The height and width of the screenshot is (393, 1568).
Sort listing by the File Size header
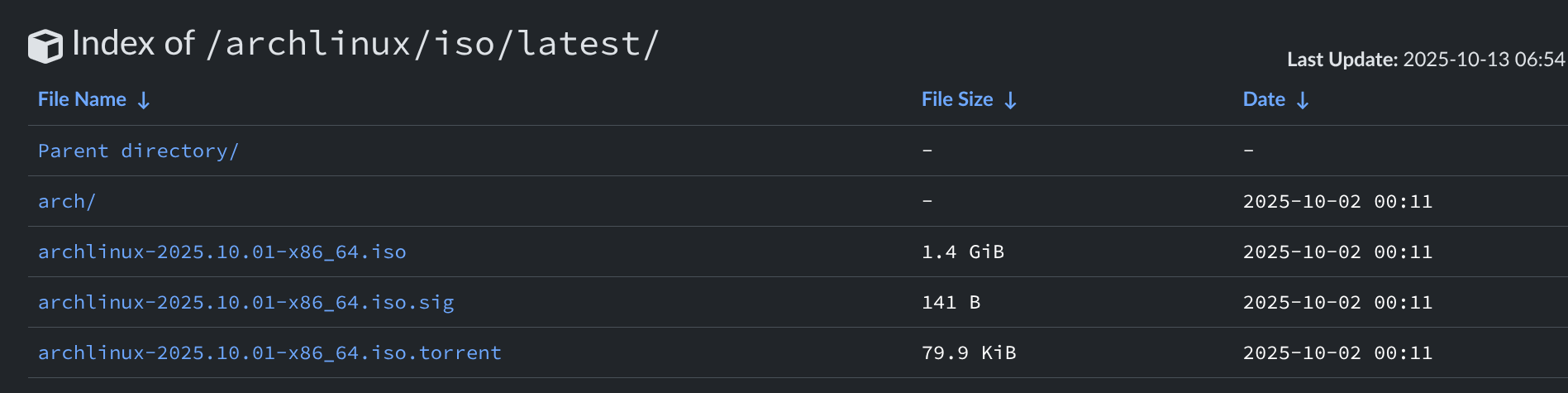pos(957,99)
